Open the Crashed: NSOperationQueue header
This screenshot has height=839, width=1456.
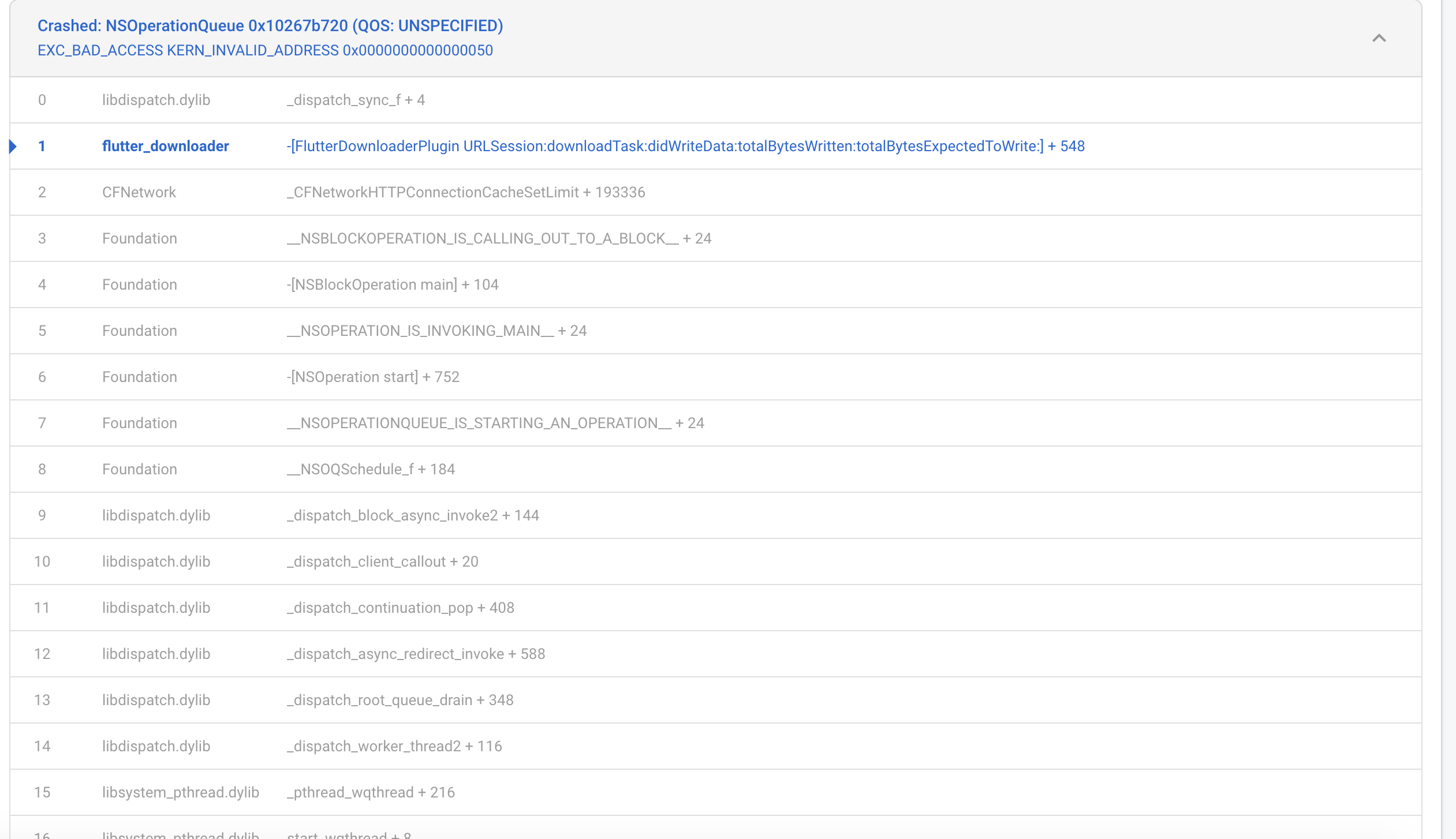270,25
